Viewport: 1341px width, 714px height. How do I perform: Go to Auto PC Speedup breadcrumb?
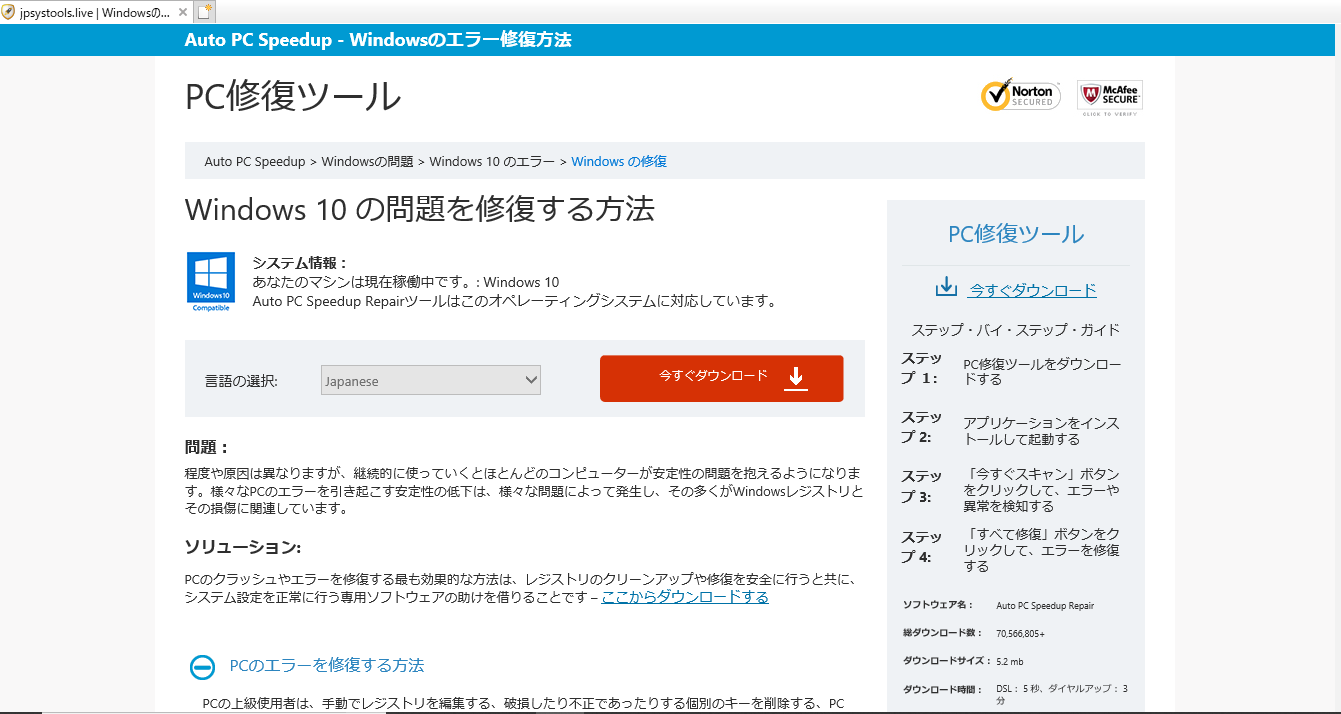pos(255,161)
